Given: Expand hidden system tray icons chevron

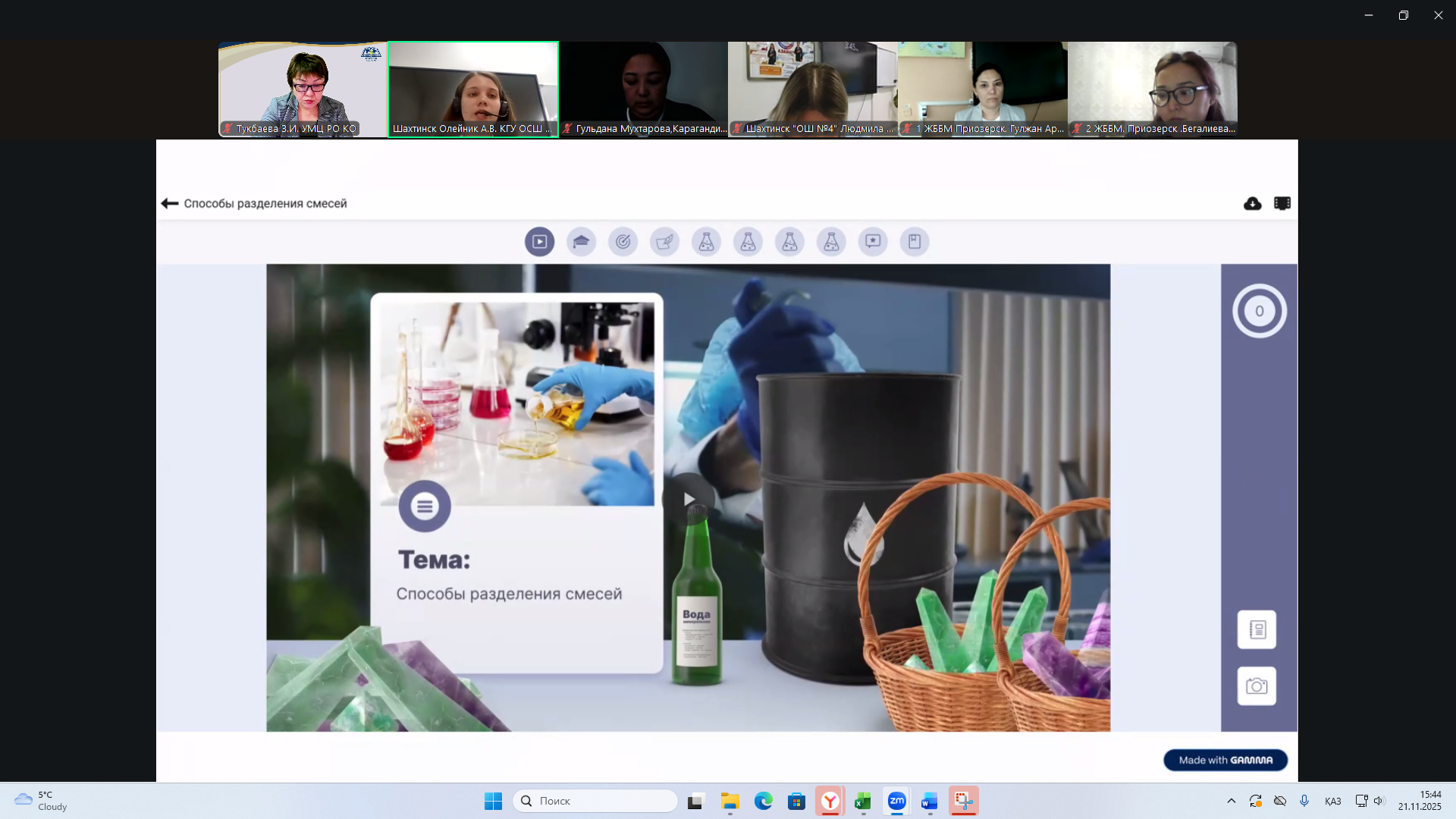Looking at the screenshot, I should (x=1232, y=801).
